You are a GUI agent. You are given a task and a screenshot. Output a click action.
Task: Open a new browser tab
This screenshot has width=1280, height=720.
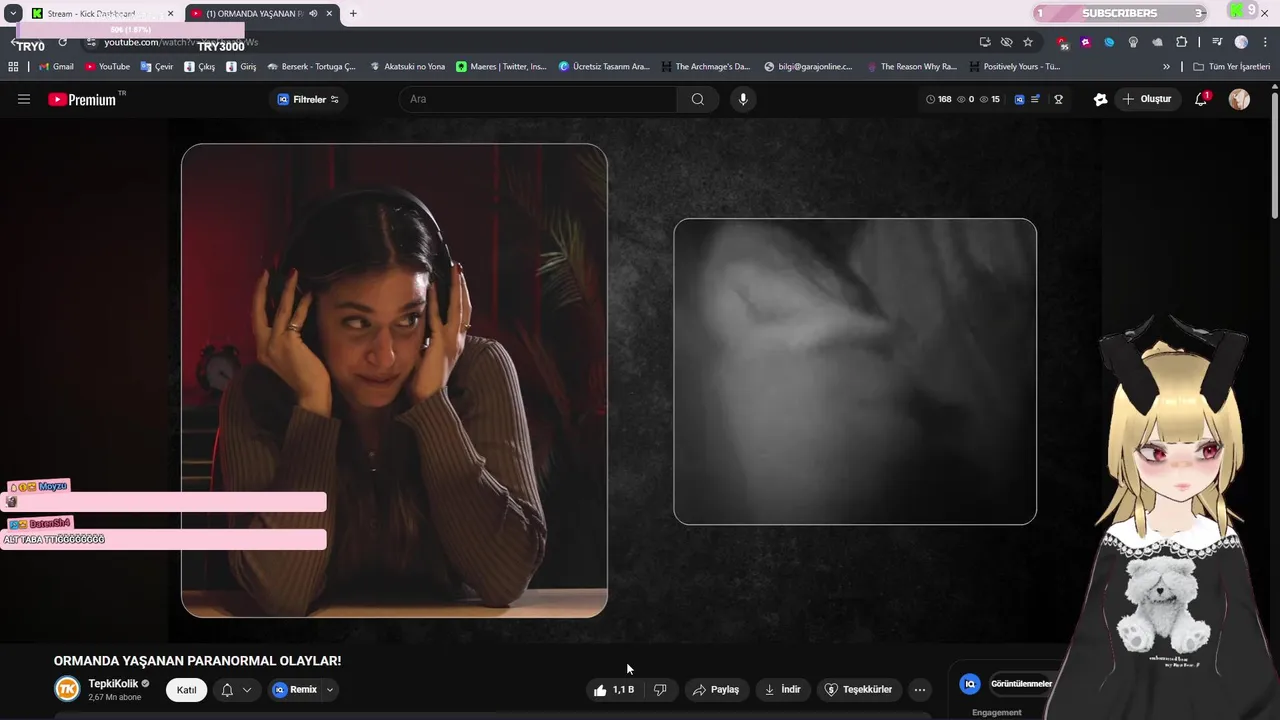point(353,14)
